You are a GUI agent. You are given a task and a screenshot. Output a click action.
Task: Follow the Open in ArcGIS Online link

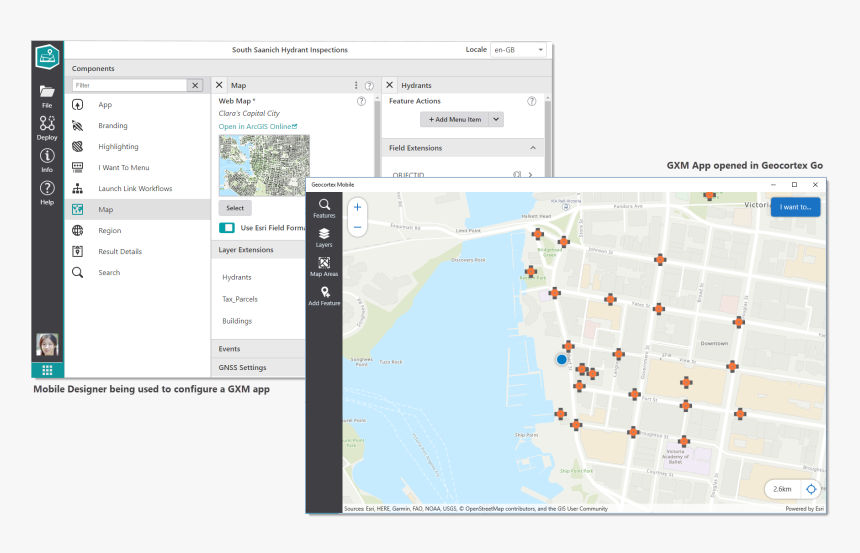258,127
